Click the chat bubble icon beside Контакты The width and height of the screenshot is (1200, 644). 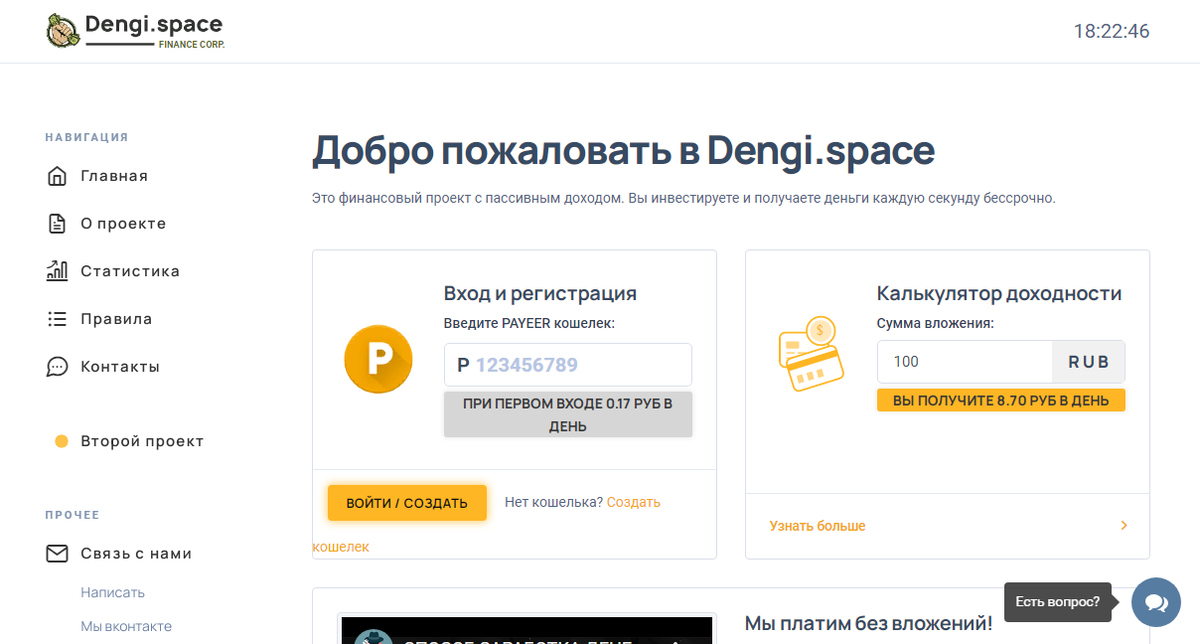pos(58,367)
